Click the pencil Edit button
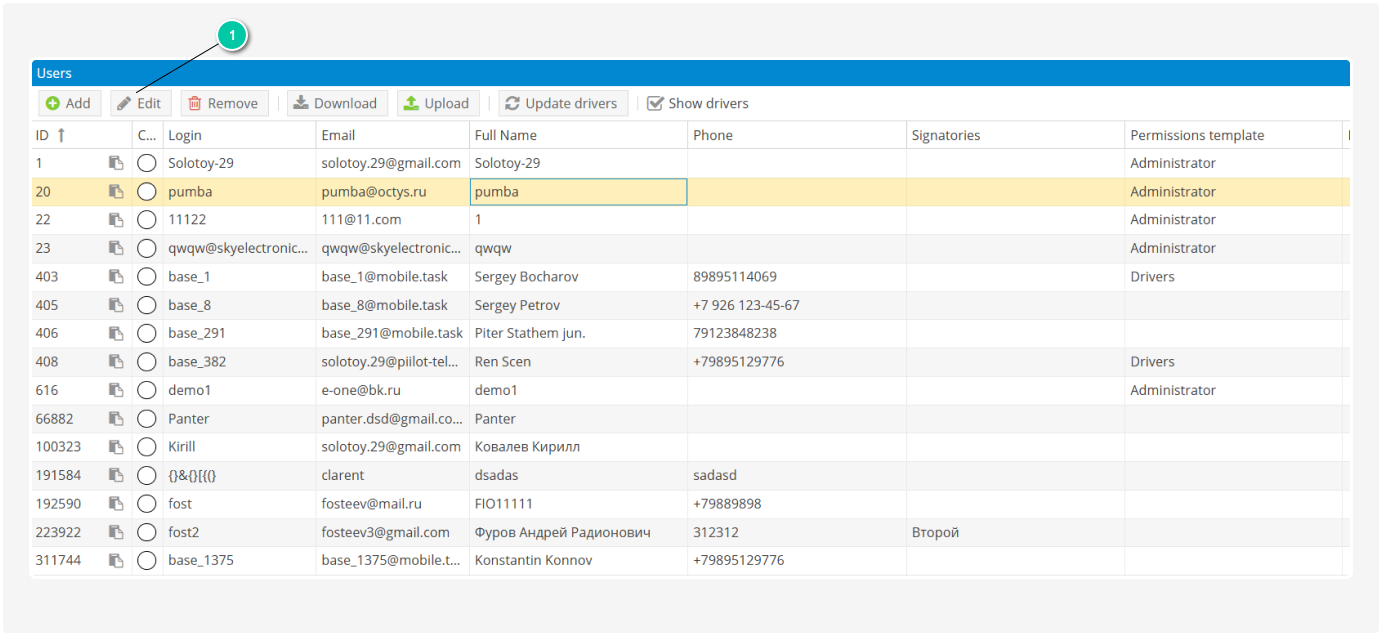Image resolution: width=1382 pixels, height=636 pixels. click(x=140, y=103)
